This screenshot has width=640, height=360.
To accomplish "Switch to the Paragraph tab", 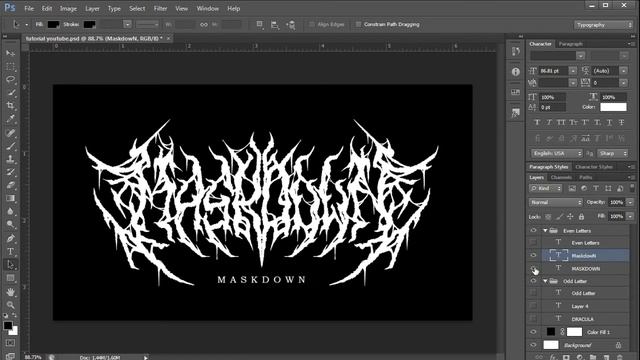I will [571, 44].
